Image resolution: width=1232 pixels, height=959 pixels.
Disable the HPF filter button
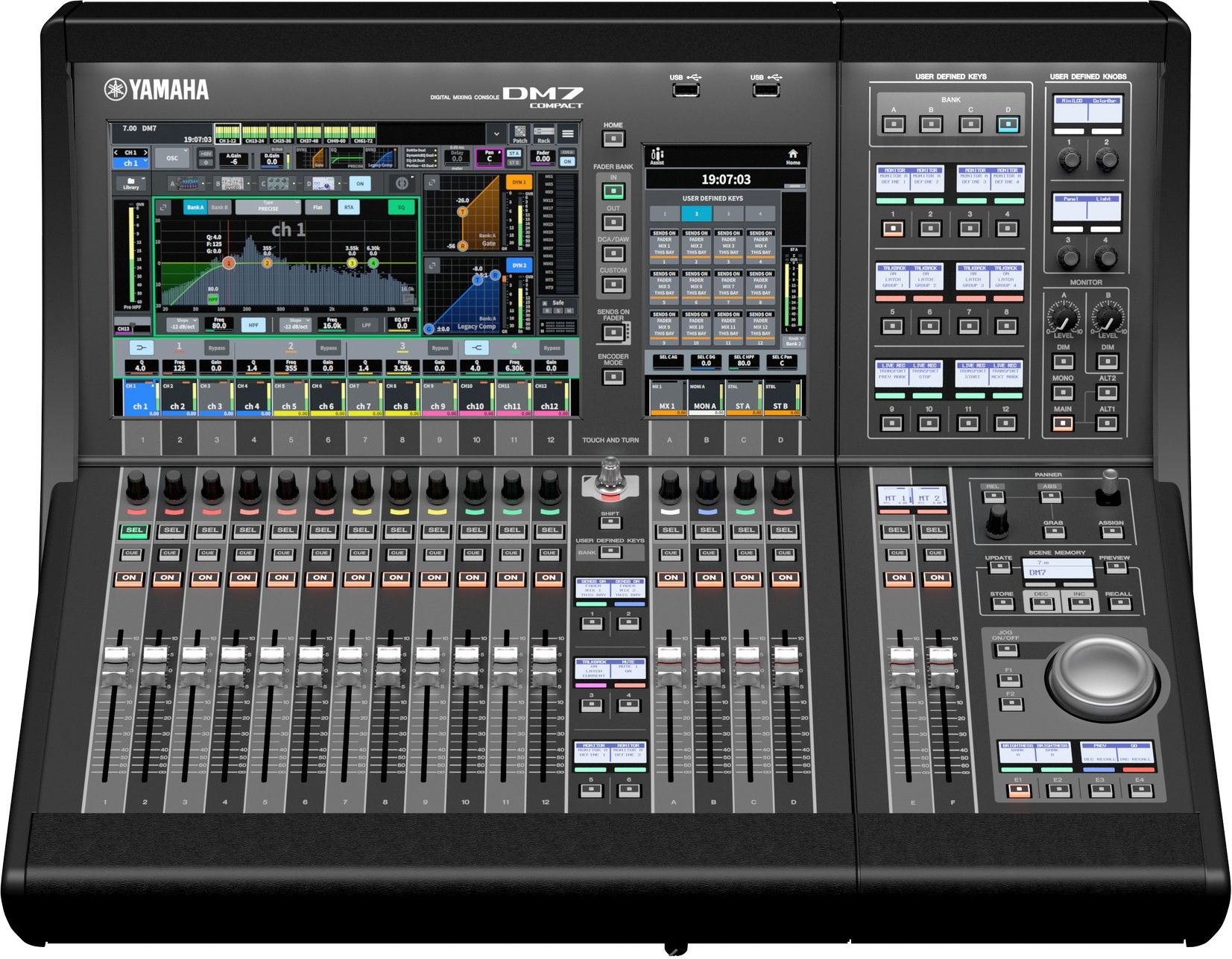253,325
